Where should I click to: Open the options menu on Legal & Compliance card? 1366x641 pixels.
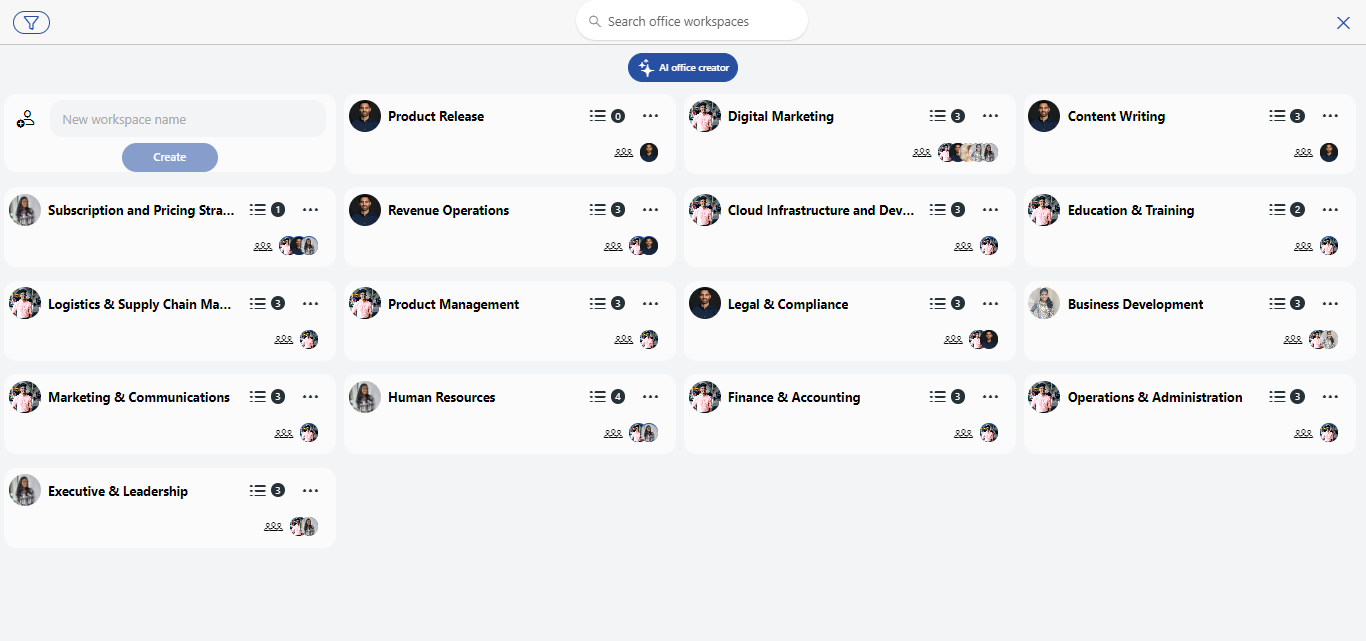click(990, 303)
